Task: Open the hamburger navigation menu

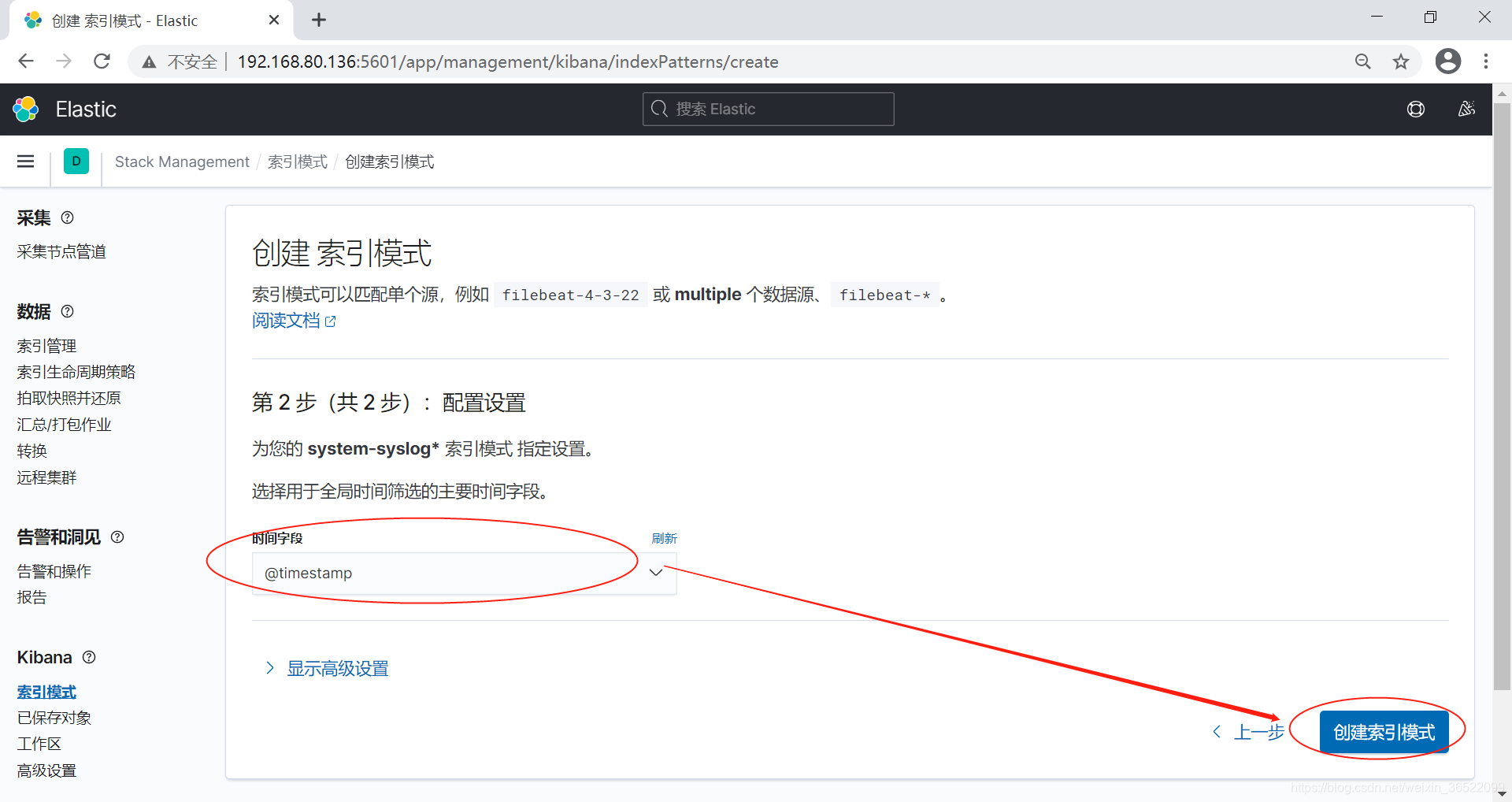Action: [x=25, y=162]
